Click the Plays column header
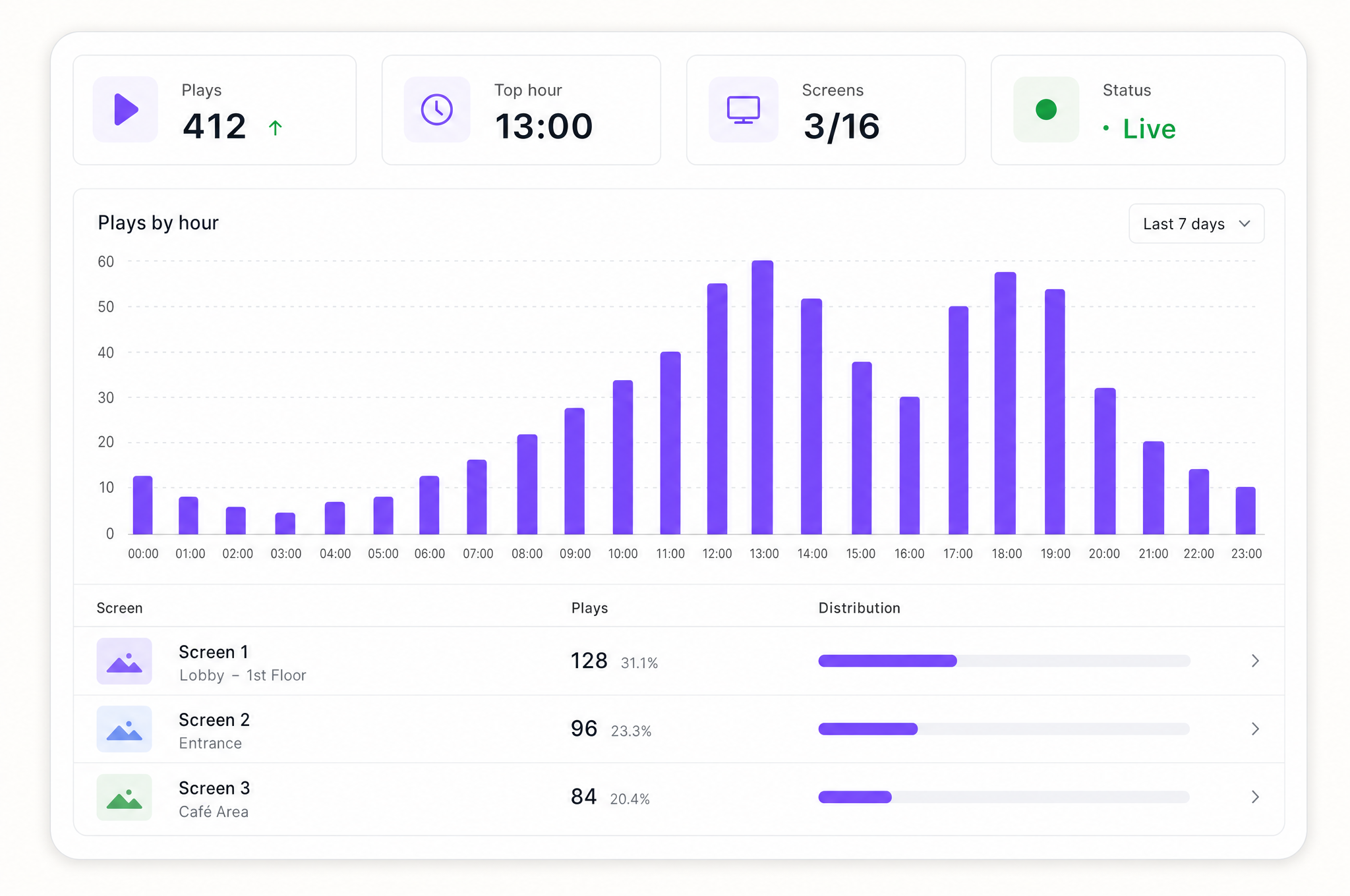The width and height of the screenshot is (1350, 896). (x=590, y=608)
